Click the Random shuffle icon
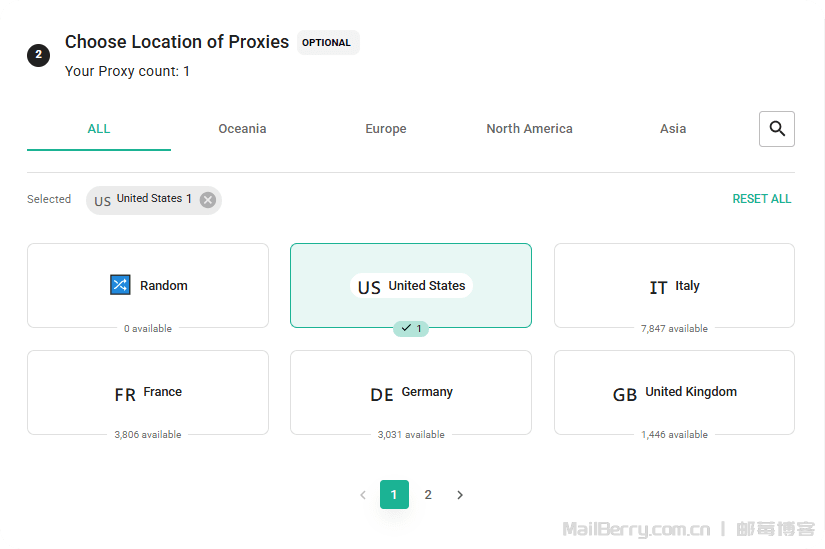825x549 pixels. point(120,285)
